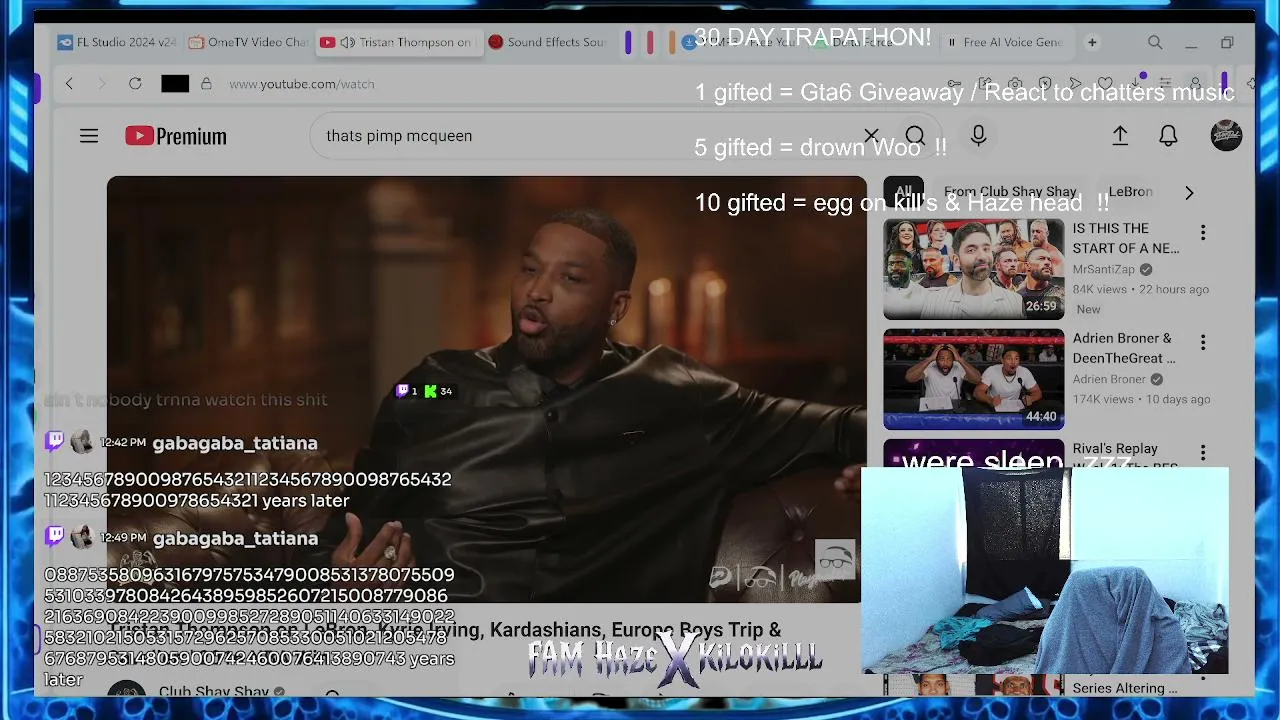Open the Adrien Broner channel name
The image size is (1280, 720).
pyautogui.click(x=1109, y=379)
